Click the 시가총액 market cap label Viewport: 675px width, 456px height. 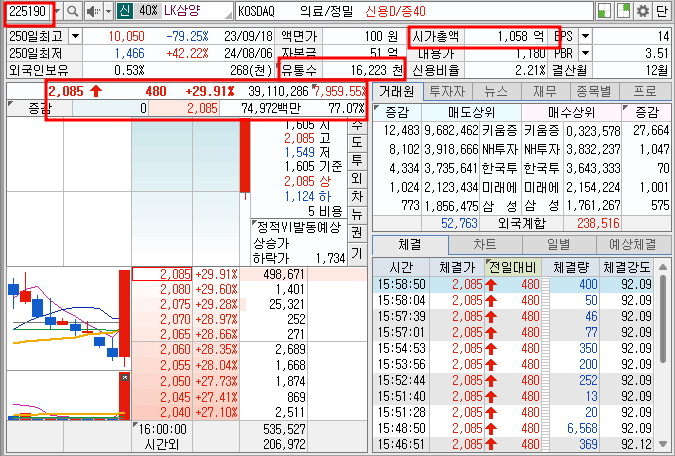tap(436, 36)
